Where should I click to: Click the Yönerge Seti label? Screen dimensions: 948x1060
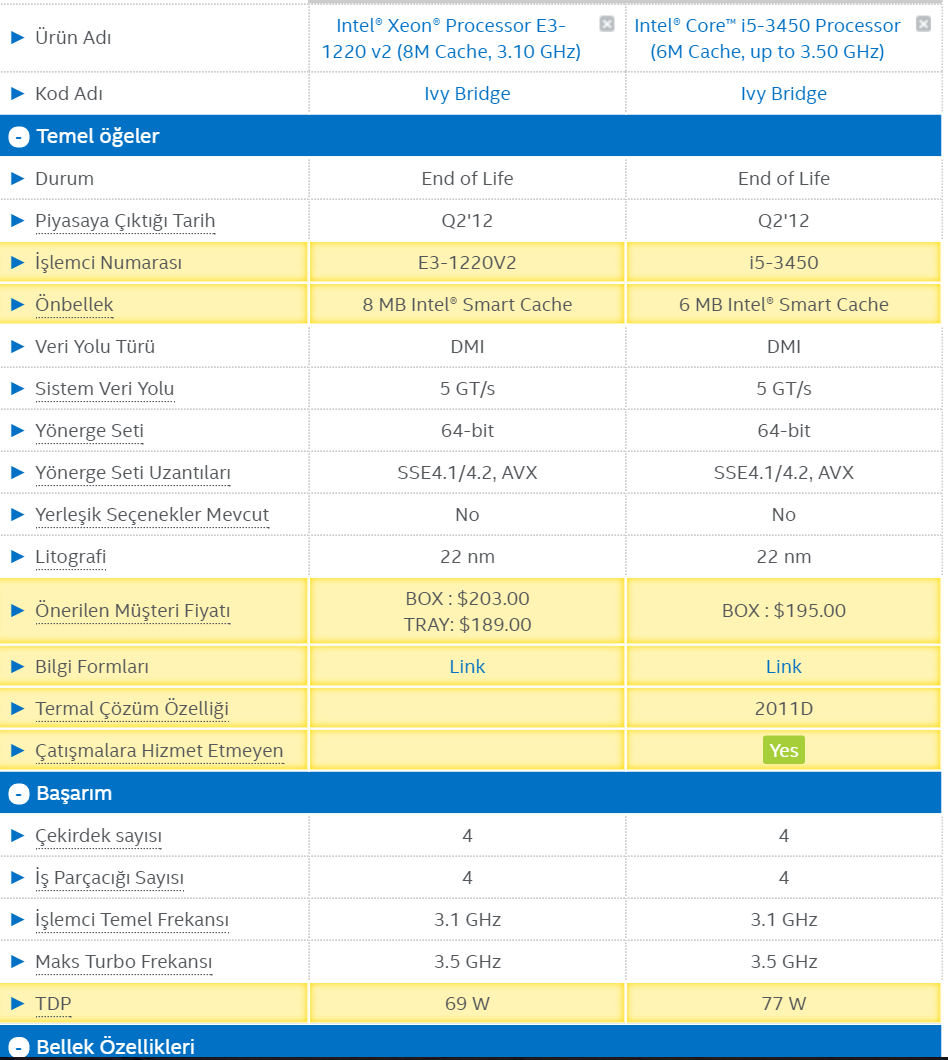[89, 431]
